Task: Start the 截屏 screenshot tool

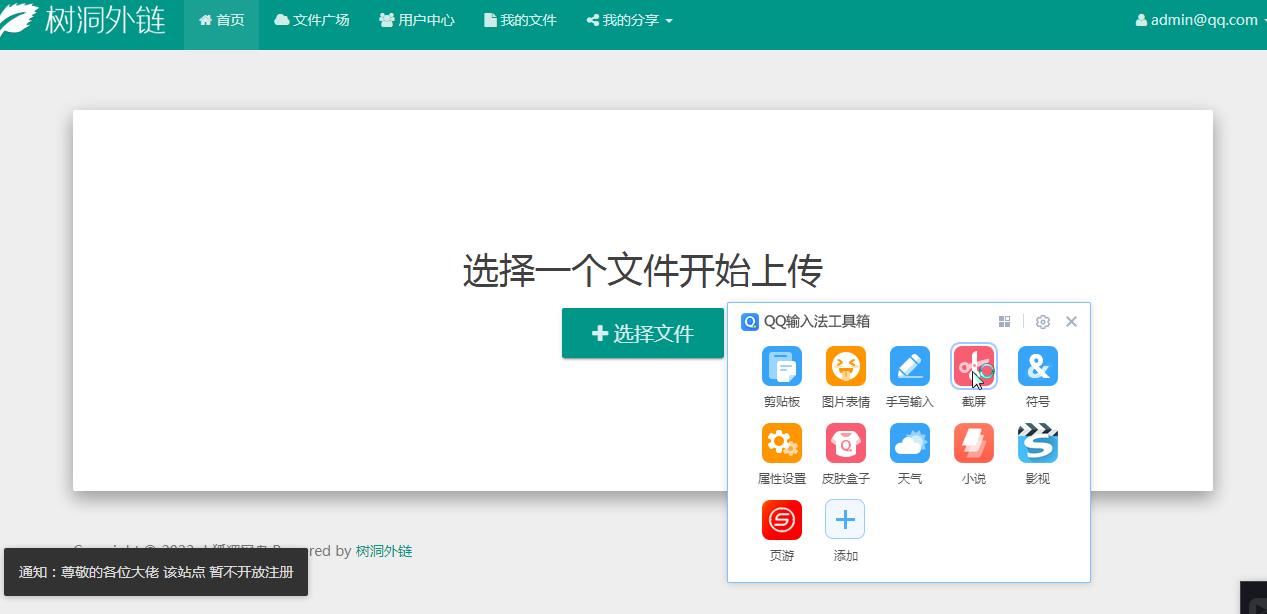Action: [x=974, y=366]
